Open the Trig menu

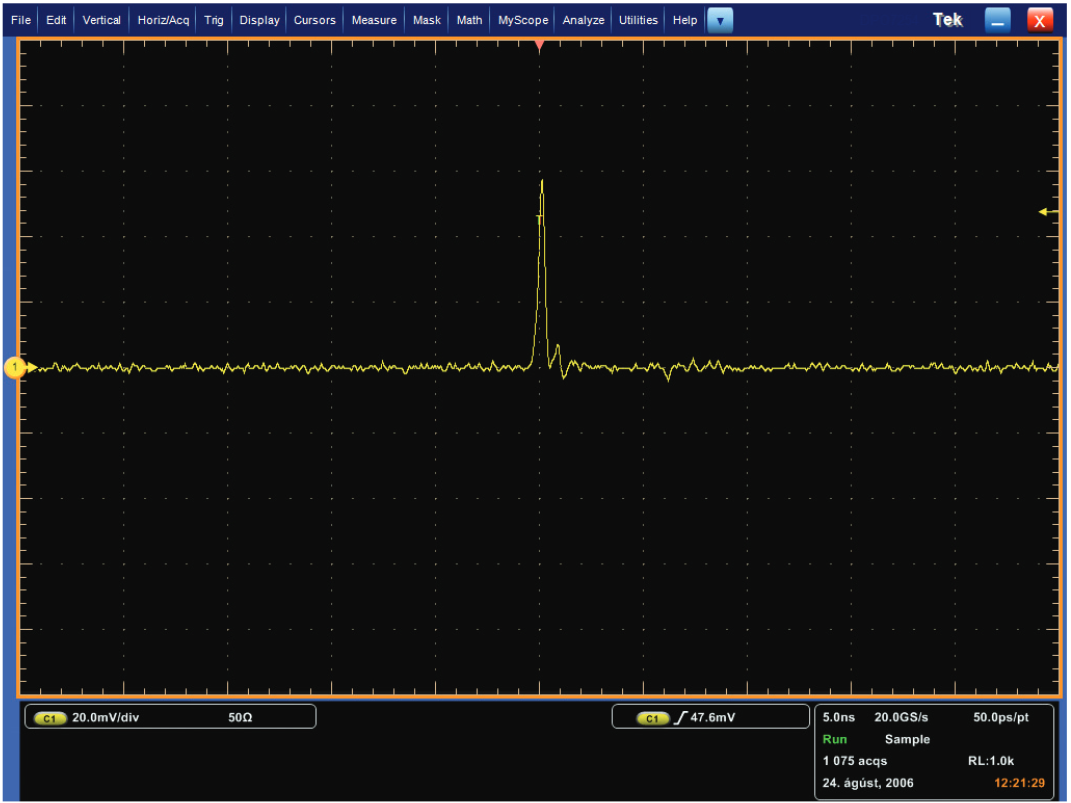[213, 19]
